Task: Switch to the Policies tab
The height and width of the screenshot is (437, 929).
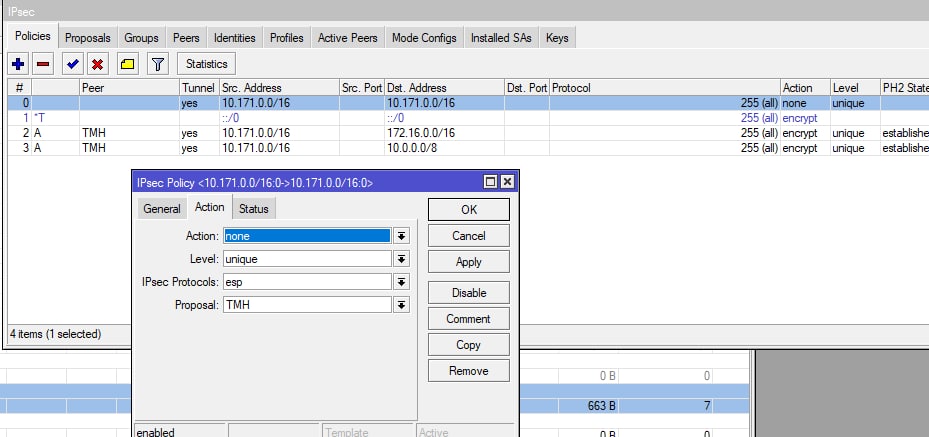Action: [33, 36]
